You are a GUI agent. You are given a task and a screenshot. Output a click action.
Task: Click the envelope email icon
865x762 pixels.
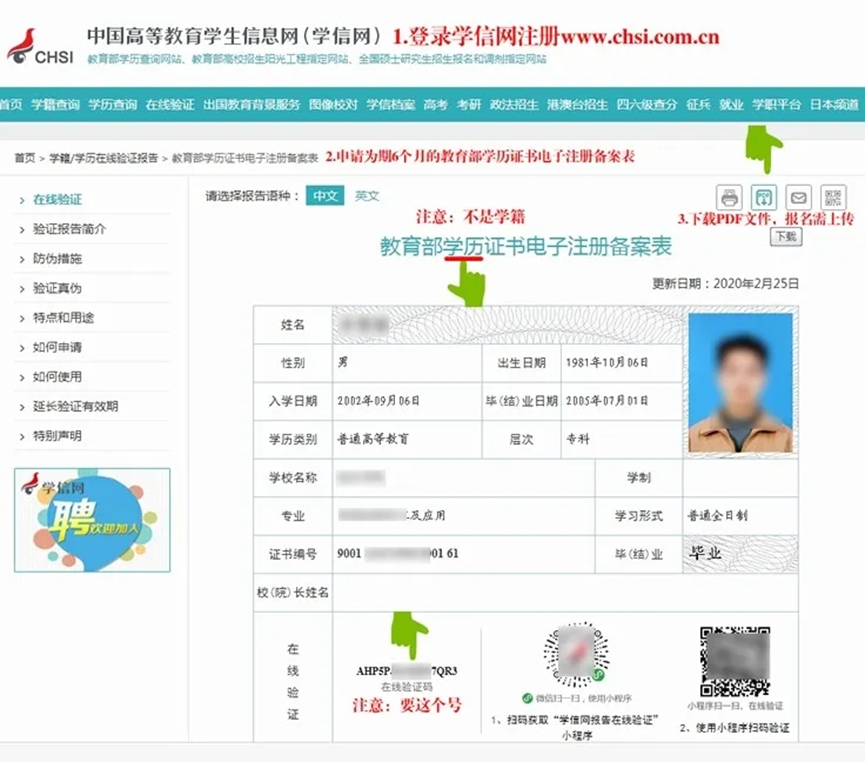point(798,197)
